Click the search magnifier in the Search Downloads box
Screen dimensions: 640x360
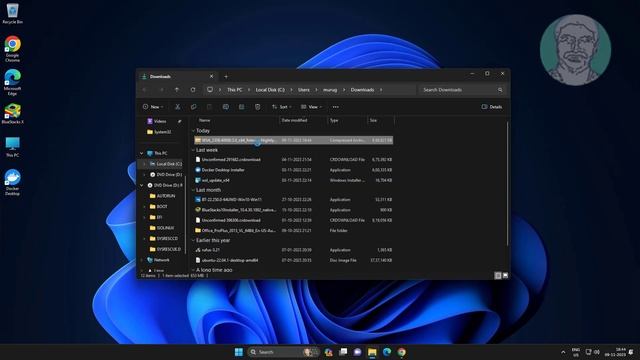(500, 90)
